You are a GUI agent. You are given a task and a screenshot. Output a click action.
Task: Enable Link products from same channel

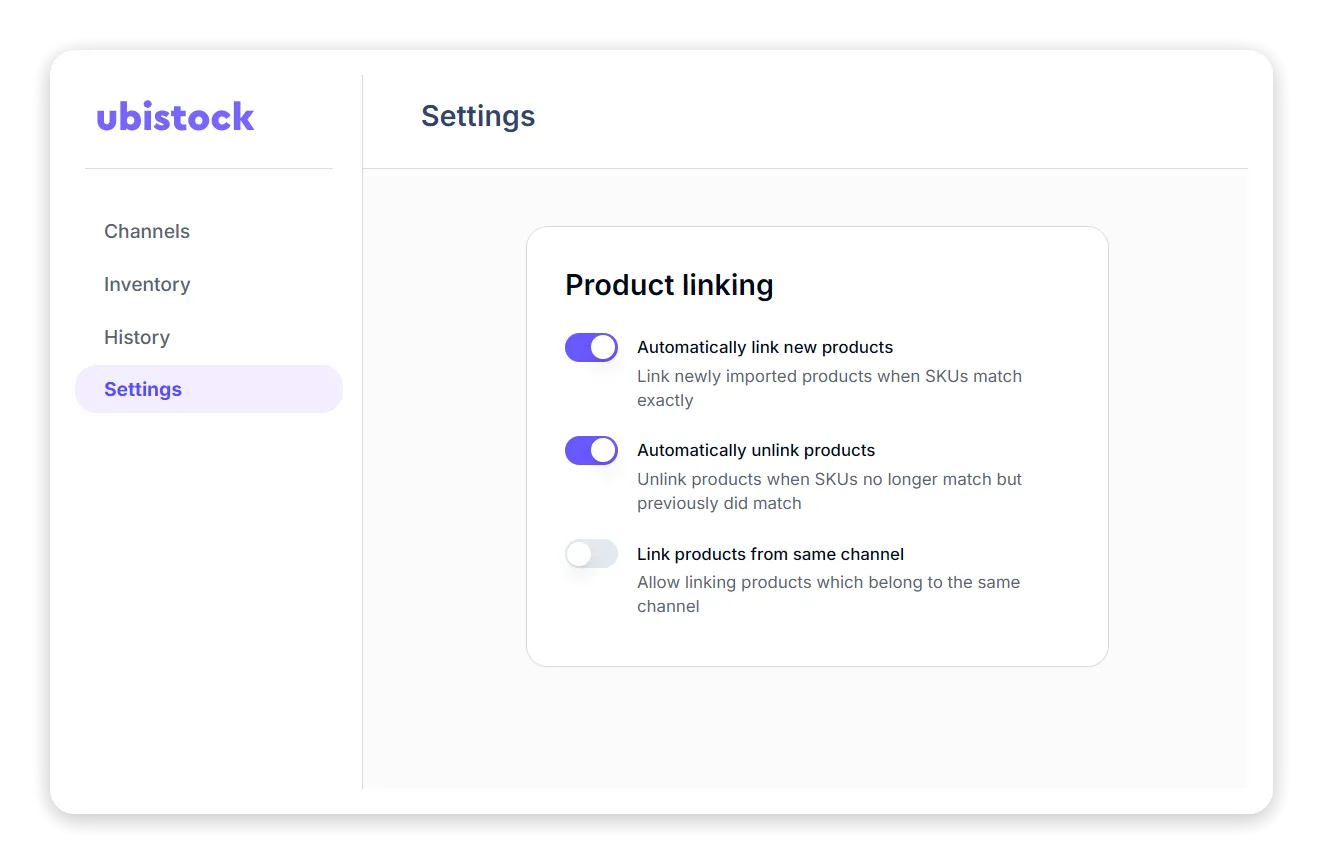[591, 554]
